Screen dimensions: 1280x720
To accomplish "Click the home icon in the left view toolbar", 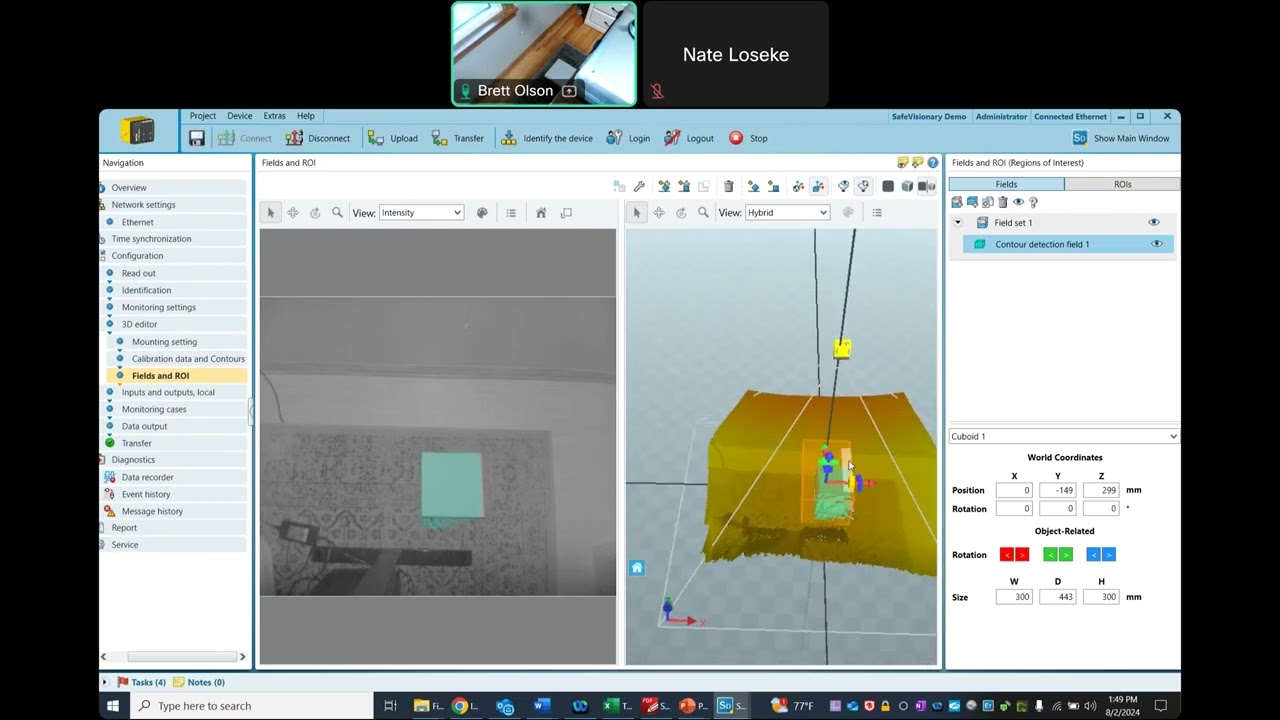I will pos(541,212).
